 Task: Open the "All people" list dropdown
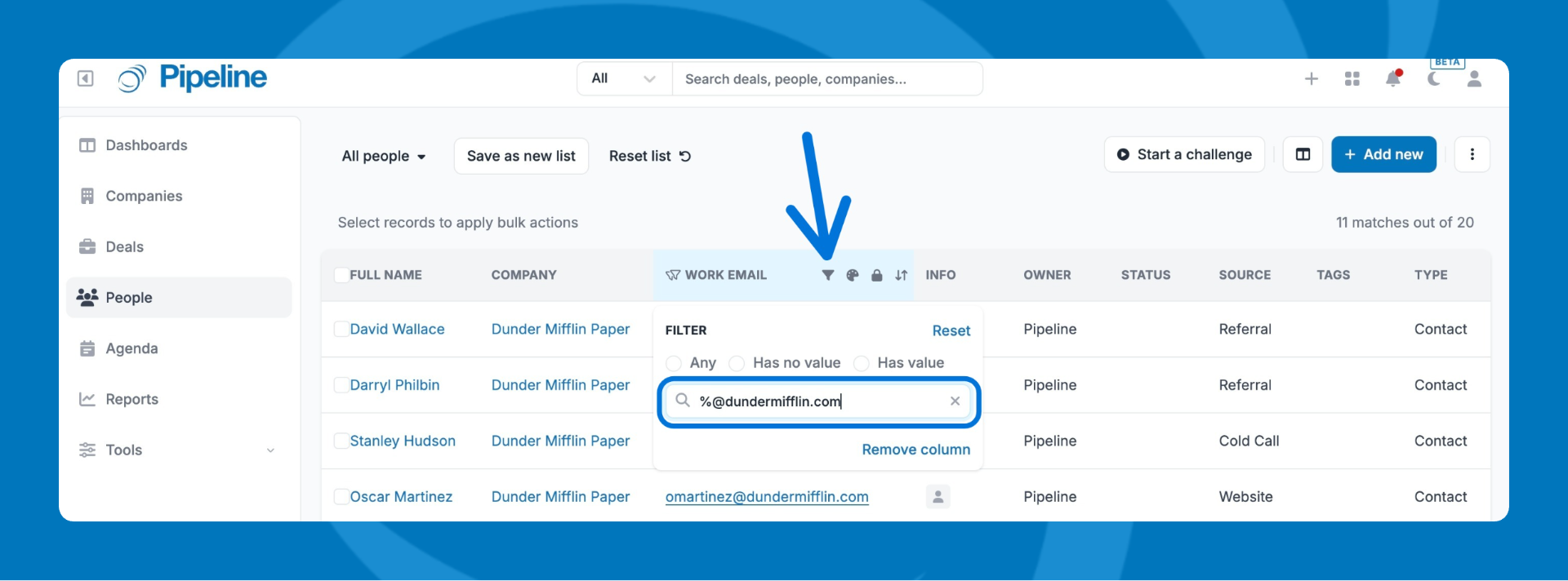[384, 156]
